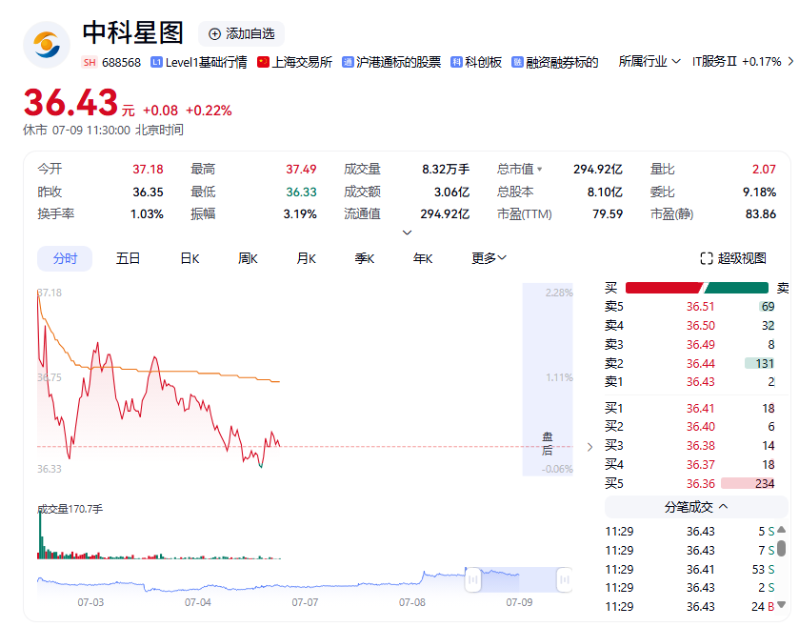Click stock code 688568

121,63
